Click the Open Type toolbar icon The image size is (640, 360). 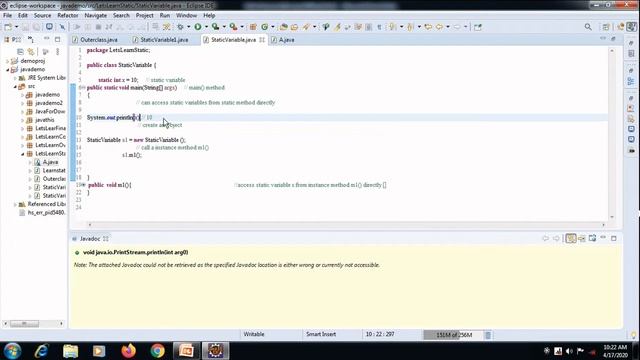pyautogui.click(x=283, y=27)
